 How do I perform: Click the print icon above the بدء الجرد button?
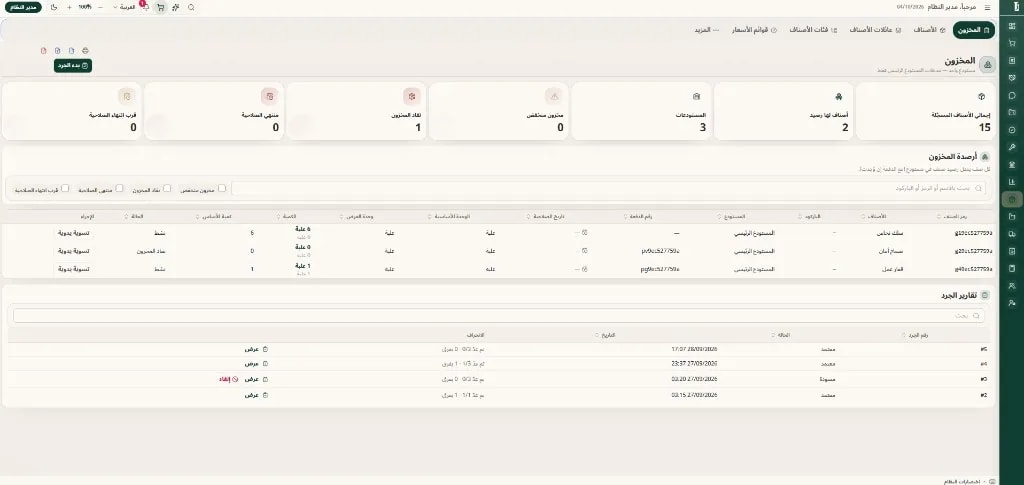click(x=86, y=50)
